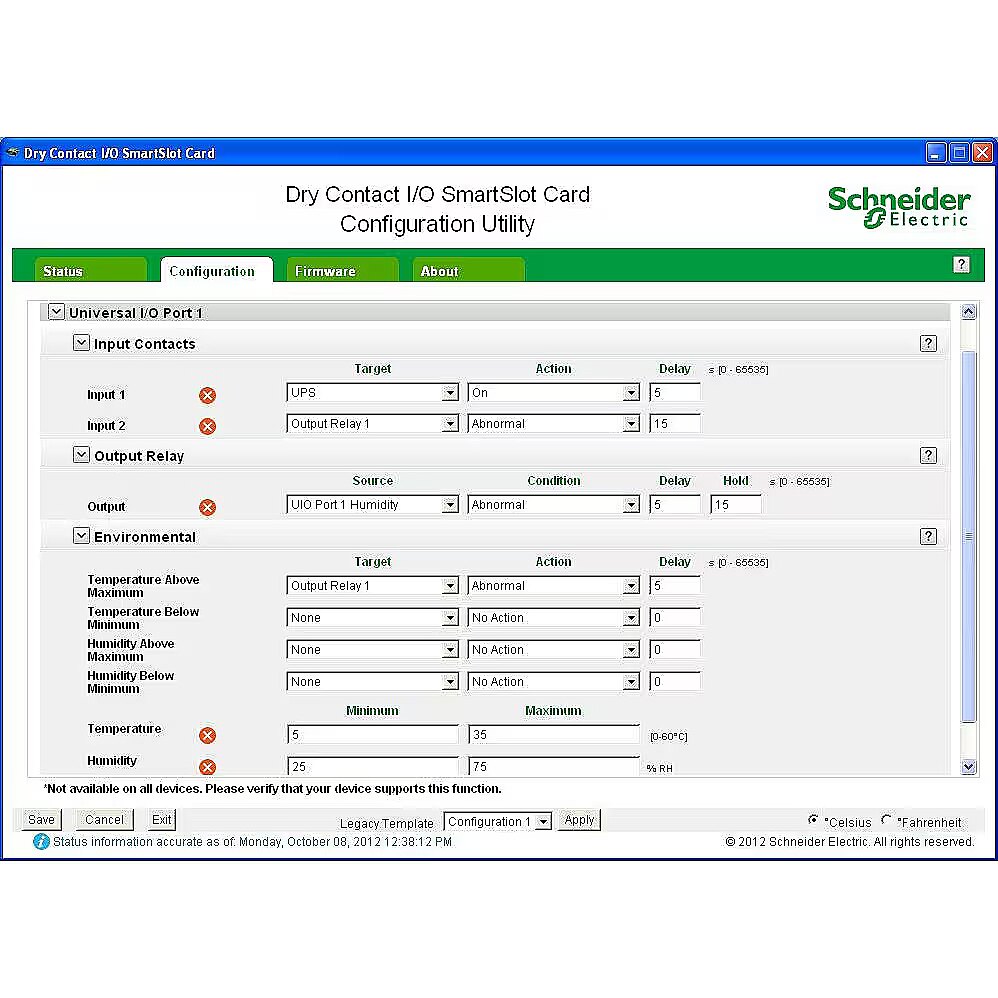
Task: Minimize the Dry Contact I/O SmartSlot Card window
Action: (x=936, y=153)
